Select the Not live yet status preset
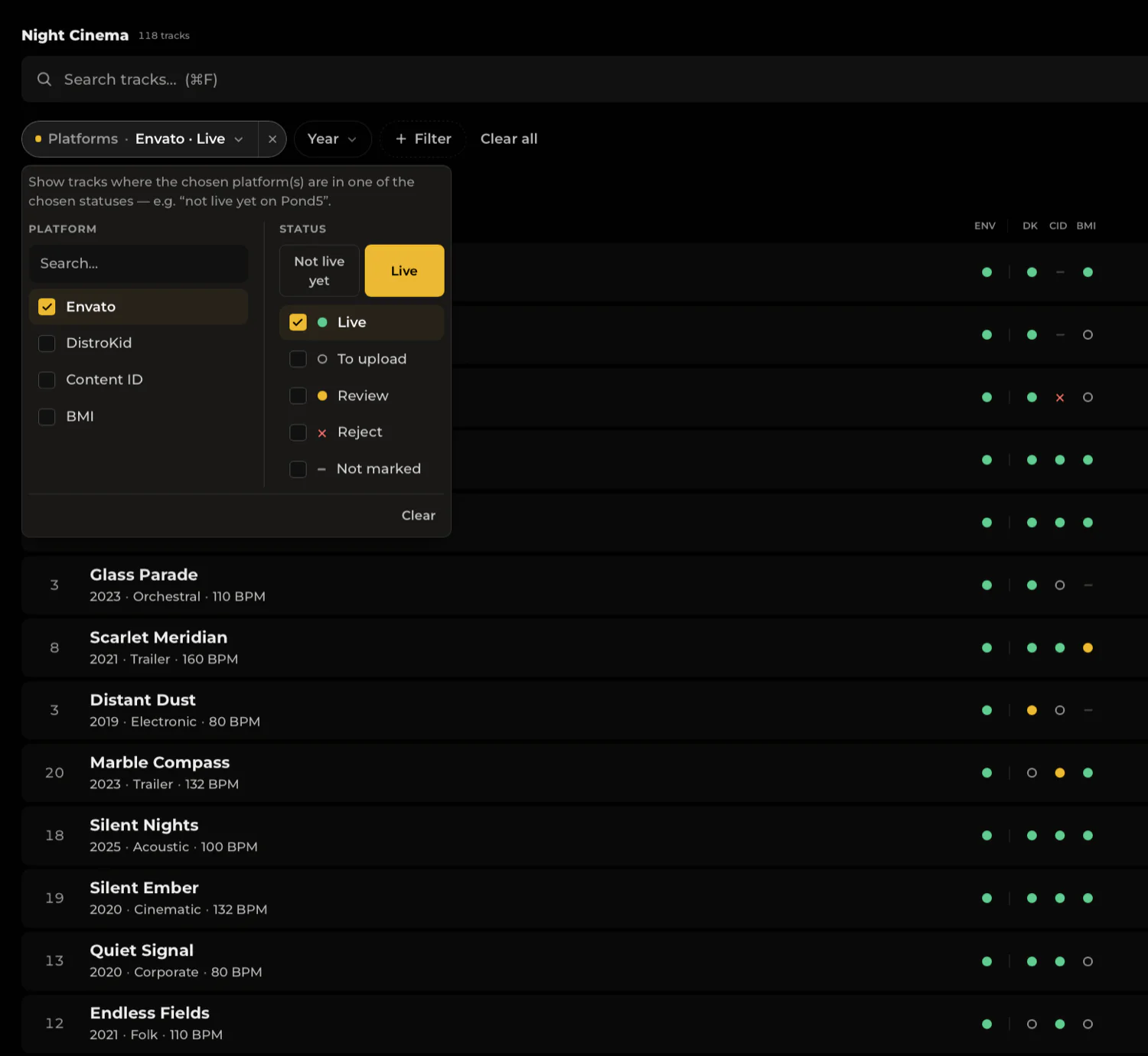 click(x=319, y=271)
